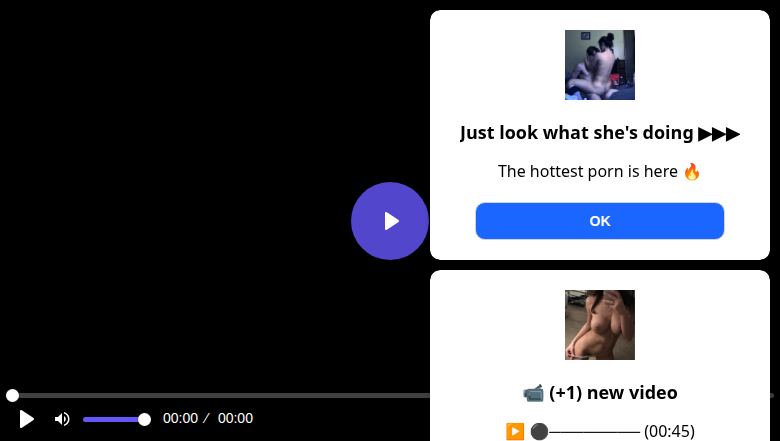
Task: Click the white volume slider knob
Action: [144, 420]
